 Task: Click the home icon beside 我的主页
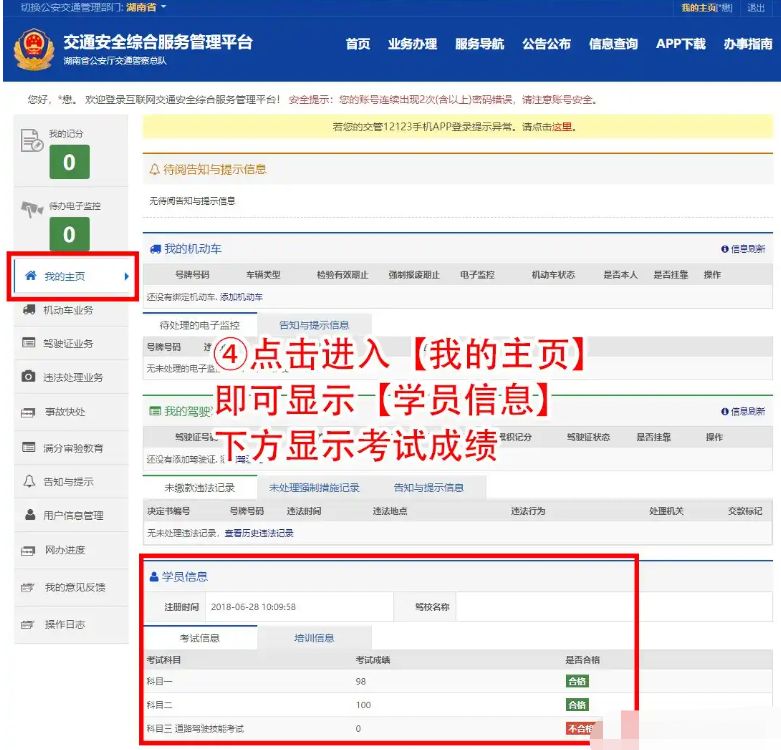coord(31,275)
